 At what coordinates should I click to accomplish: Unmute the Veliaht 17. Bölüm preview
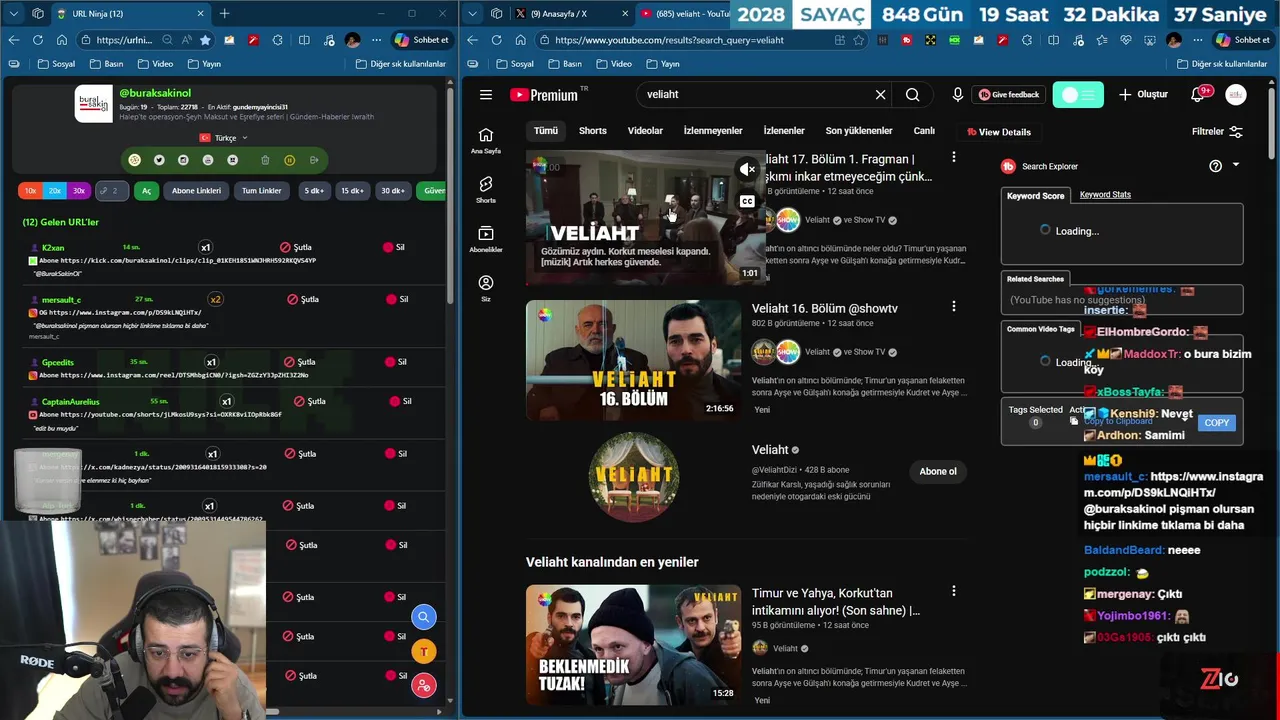[x=747, y=170]
